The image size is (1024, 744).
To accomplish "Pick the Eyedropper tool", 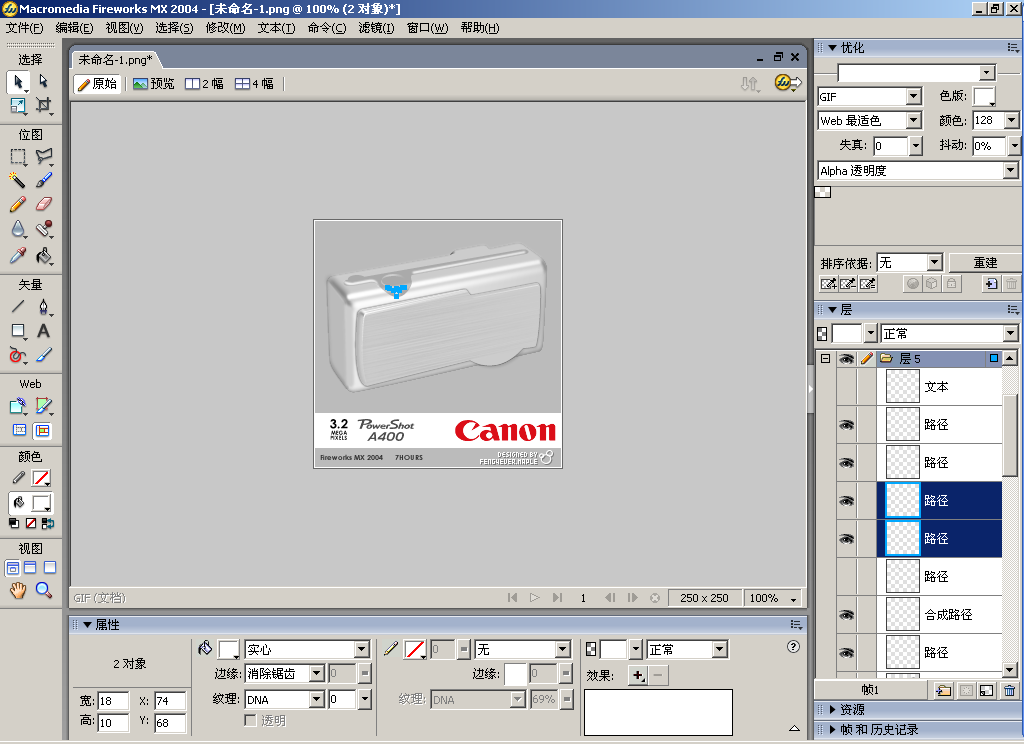I will (x=18, y=255).
